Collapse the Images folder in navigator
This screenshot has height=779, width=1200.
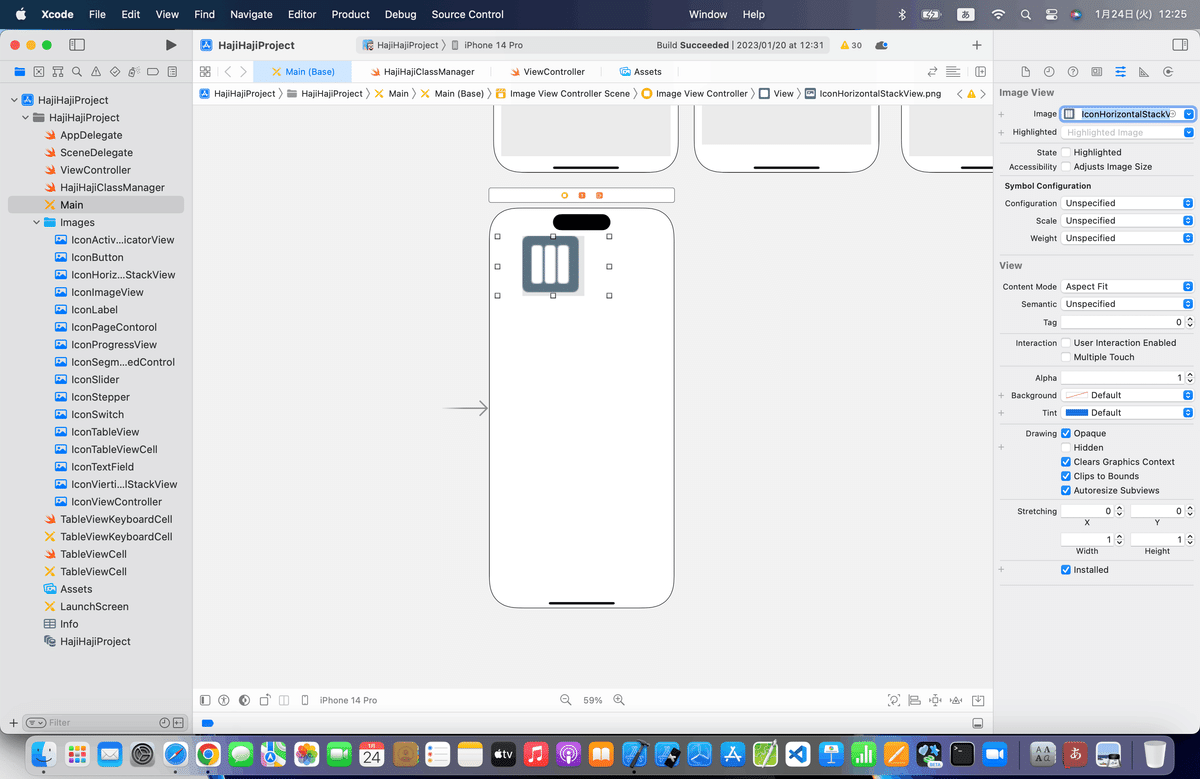[x=37, y=222]
